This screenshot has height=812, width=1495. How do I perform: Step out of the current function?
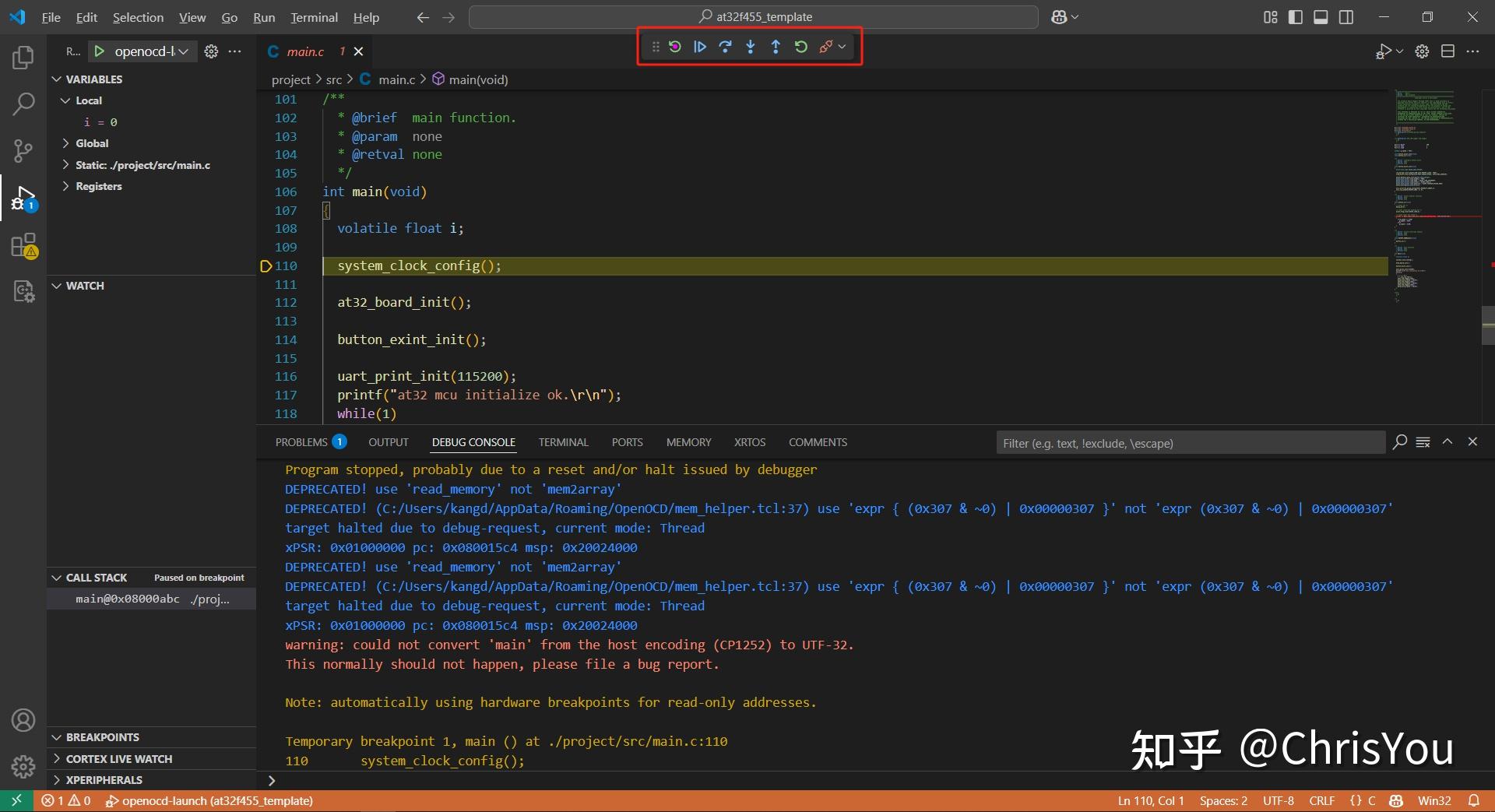[776, 46]
